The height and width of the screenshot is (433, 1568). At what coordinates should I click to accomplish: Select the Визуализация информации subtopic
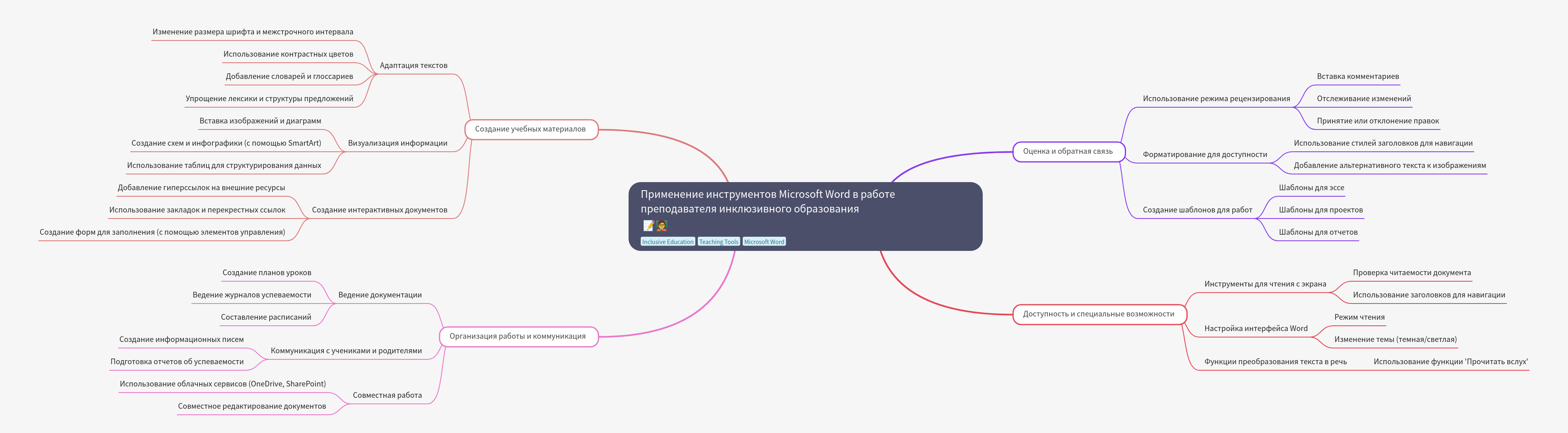click(397, 143)
